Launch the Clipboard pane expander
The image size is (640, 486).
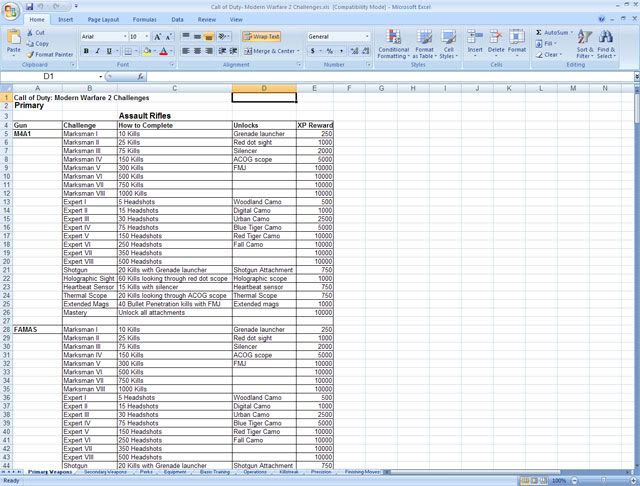[73, 64]
